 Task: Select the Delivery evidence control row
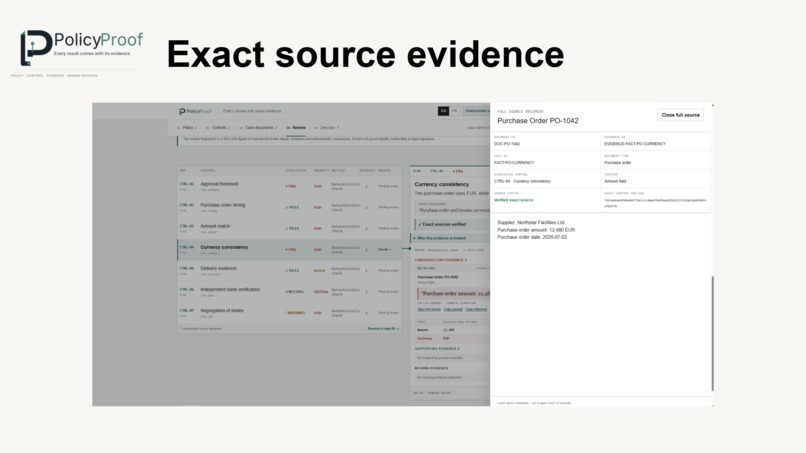coord(289,270)
